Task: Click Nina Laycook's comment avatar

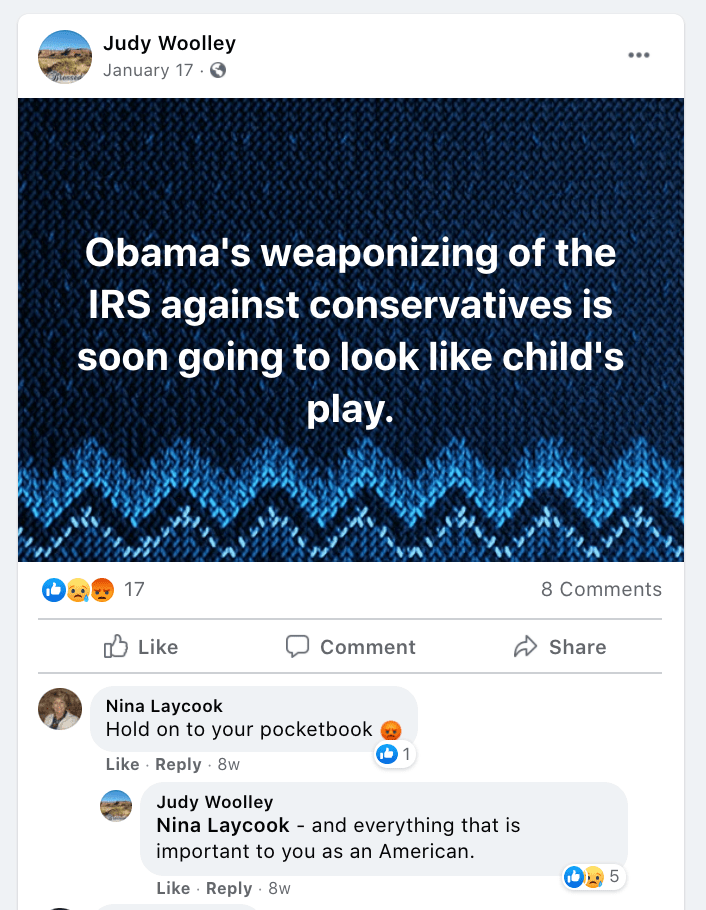Action: [x=60, y=709]
